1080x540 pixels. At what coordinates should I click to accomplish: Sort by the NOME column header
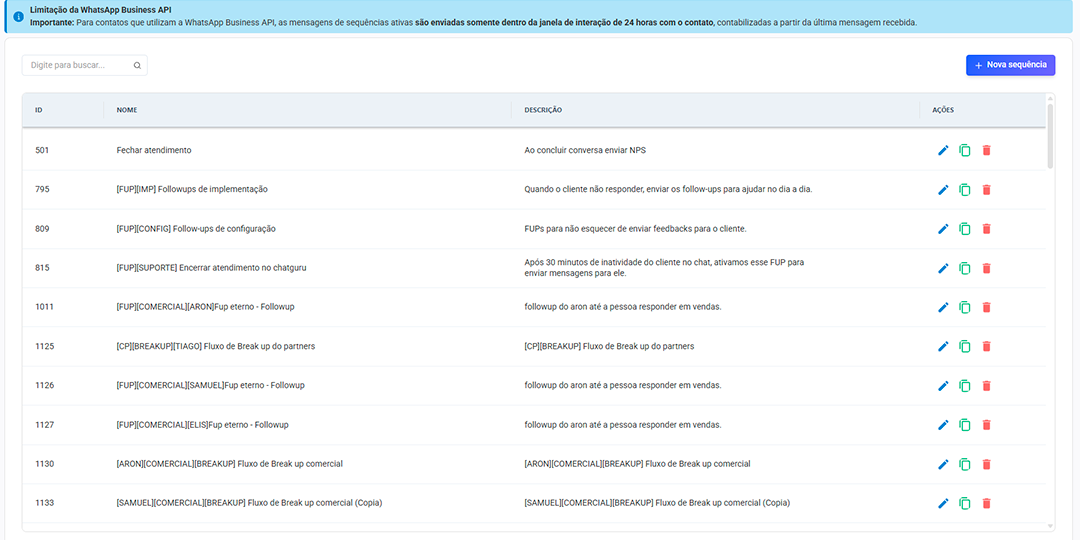tap(127, 110)
